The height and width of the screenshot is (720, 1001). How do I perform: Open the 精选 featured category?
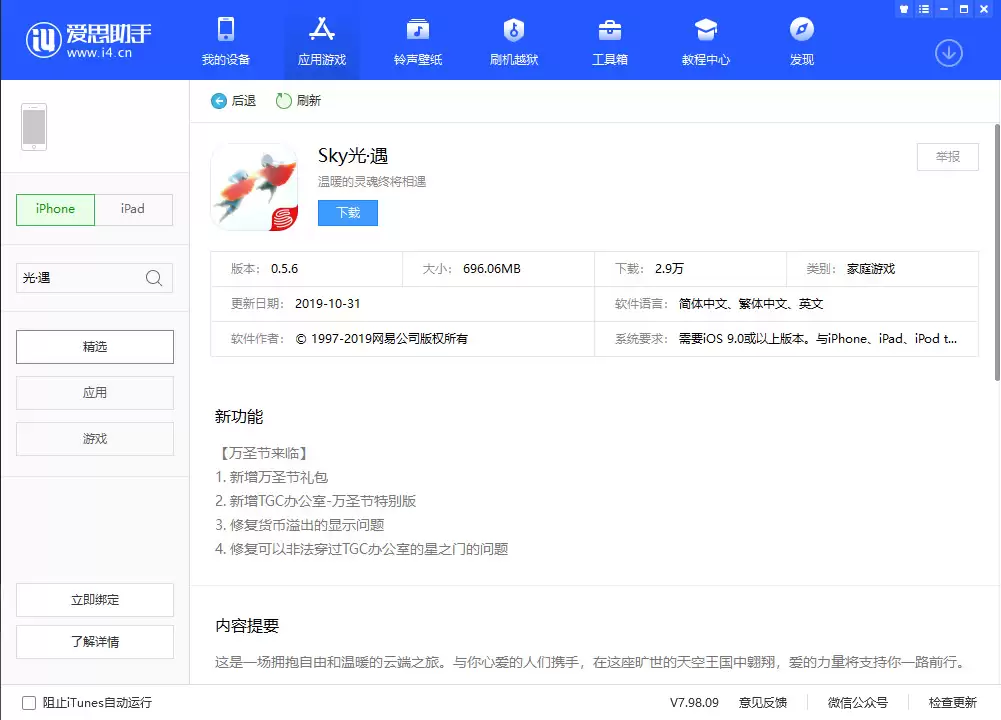pyautogui.click(x=94, y=347)
